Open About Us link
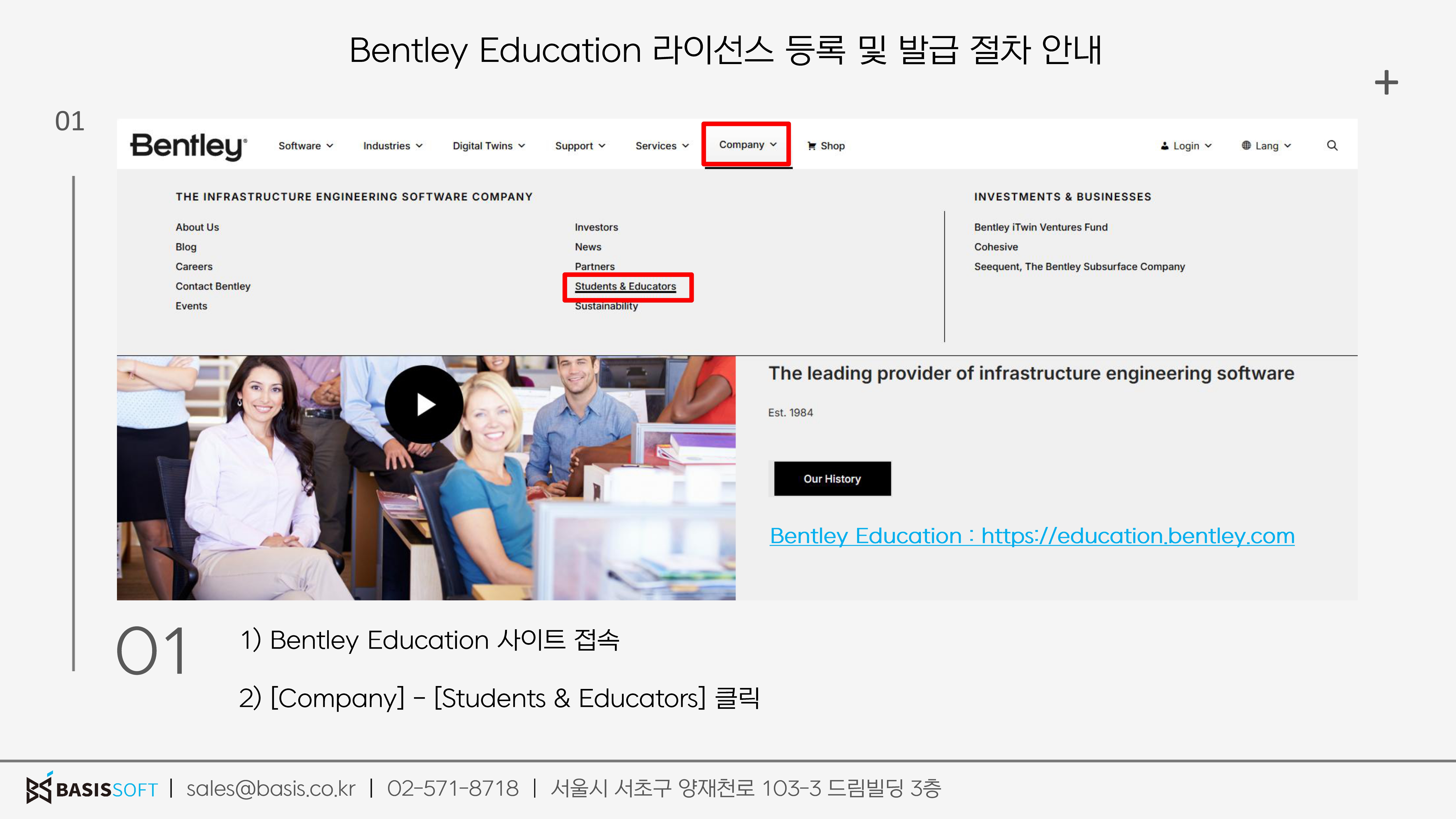This screenshot has height=819, width=1456. click(197, 227)
